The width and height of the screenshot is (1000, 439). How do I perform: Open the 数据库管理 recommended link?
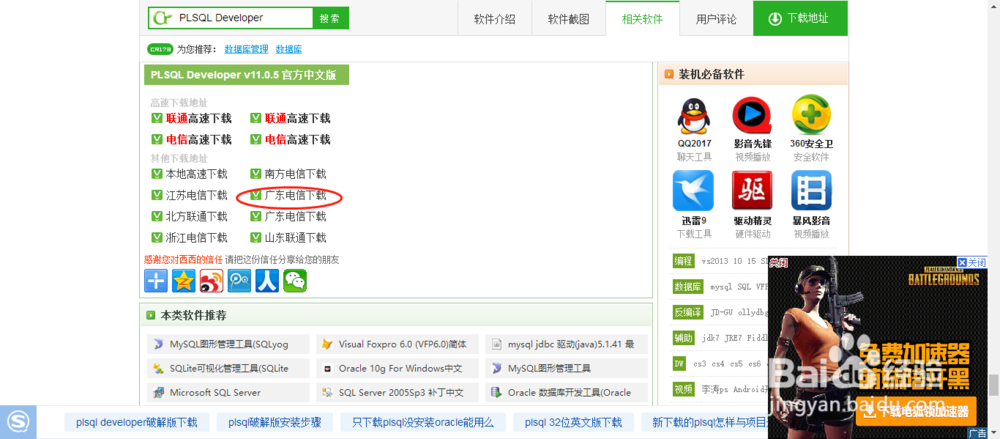click(x=247, y=49)
